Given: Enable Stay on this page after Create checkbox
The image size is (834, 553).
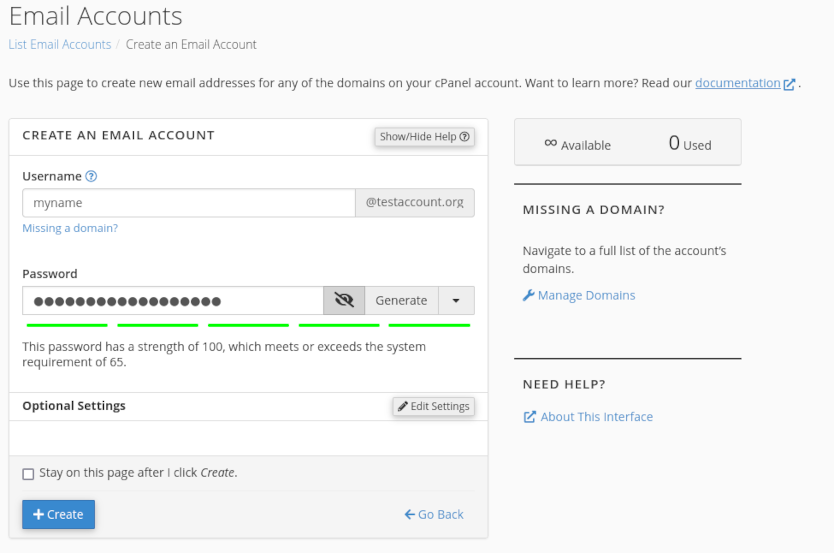Looking at the screenshot, I should (x=28, y=473).
